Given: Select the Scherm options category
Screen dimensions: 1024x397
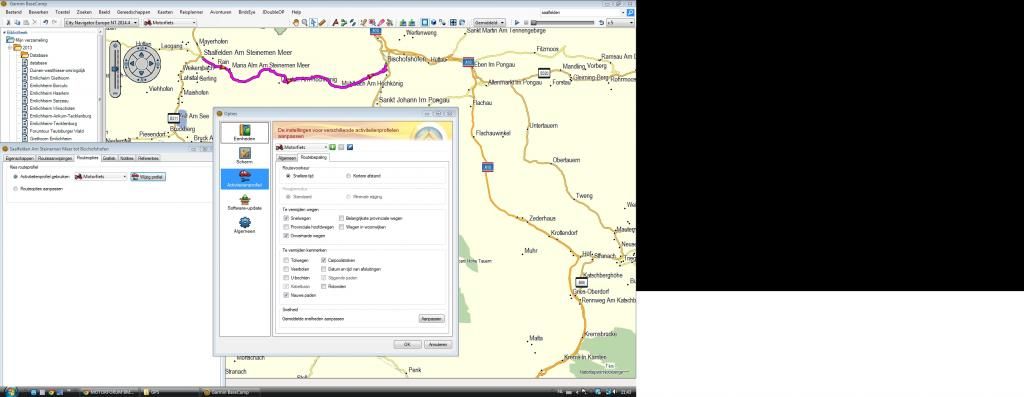Looking at the screenshot, I should 244,155.
